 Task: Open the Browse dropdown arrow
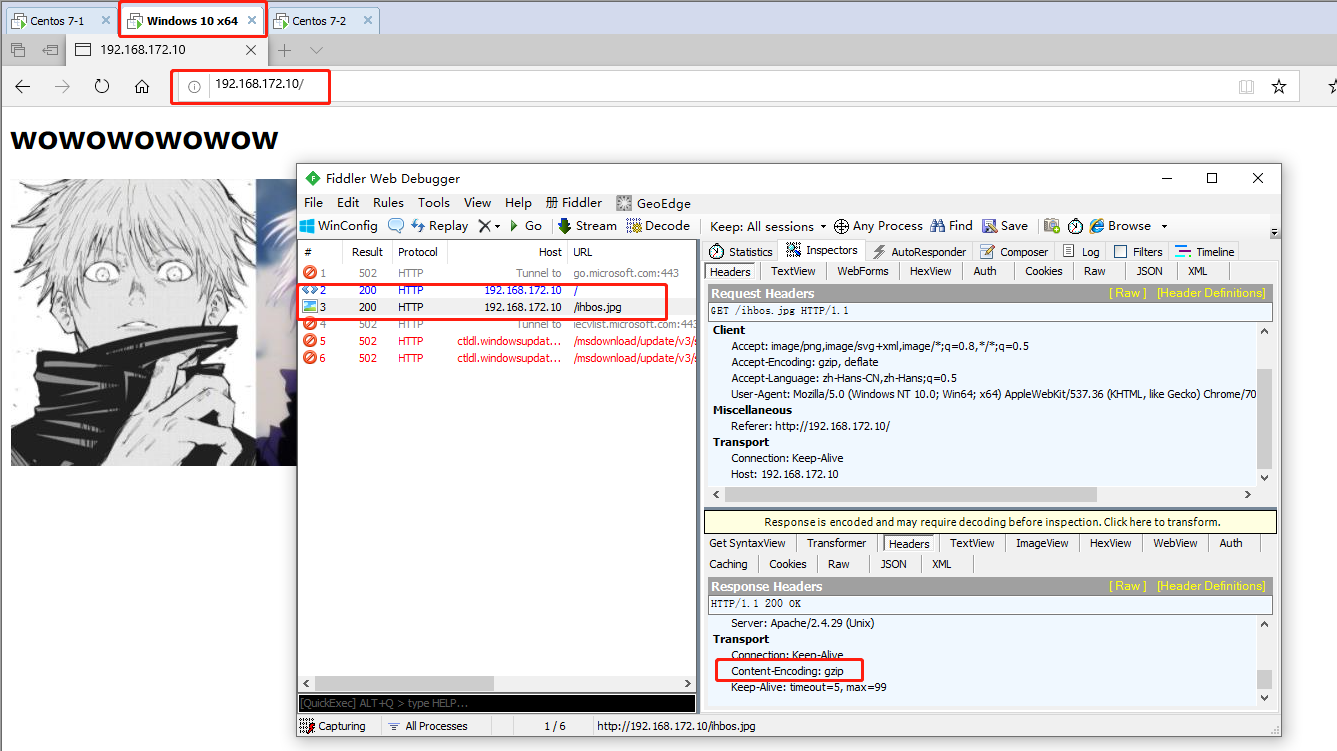point(1164,227)
